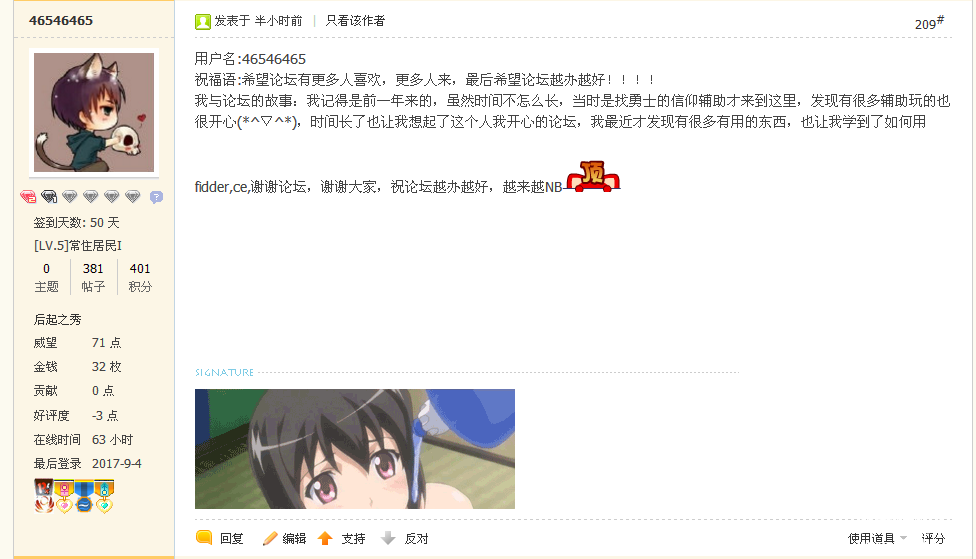Select 只看该作者 filter link
The image size is (976, 559).
coord(355,21)
